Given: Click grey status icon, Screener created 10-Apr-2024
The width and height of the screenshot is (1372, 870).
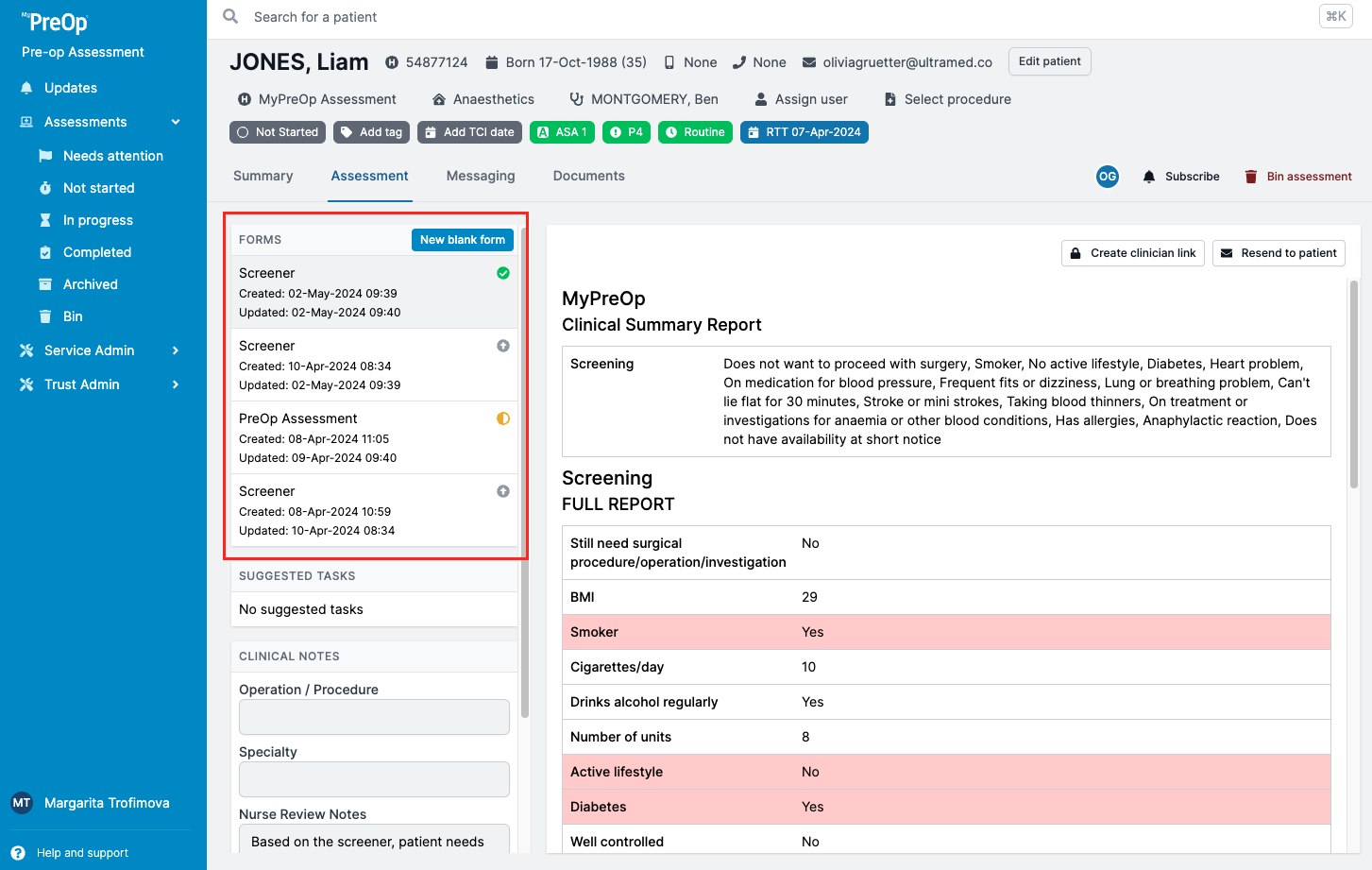Looking at the screenshot, I should point(503,346).
